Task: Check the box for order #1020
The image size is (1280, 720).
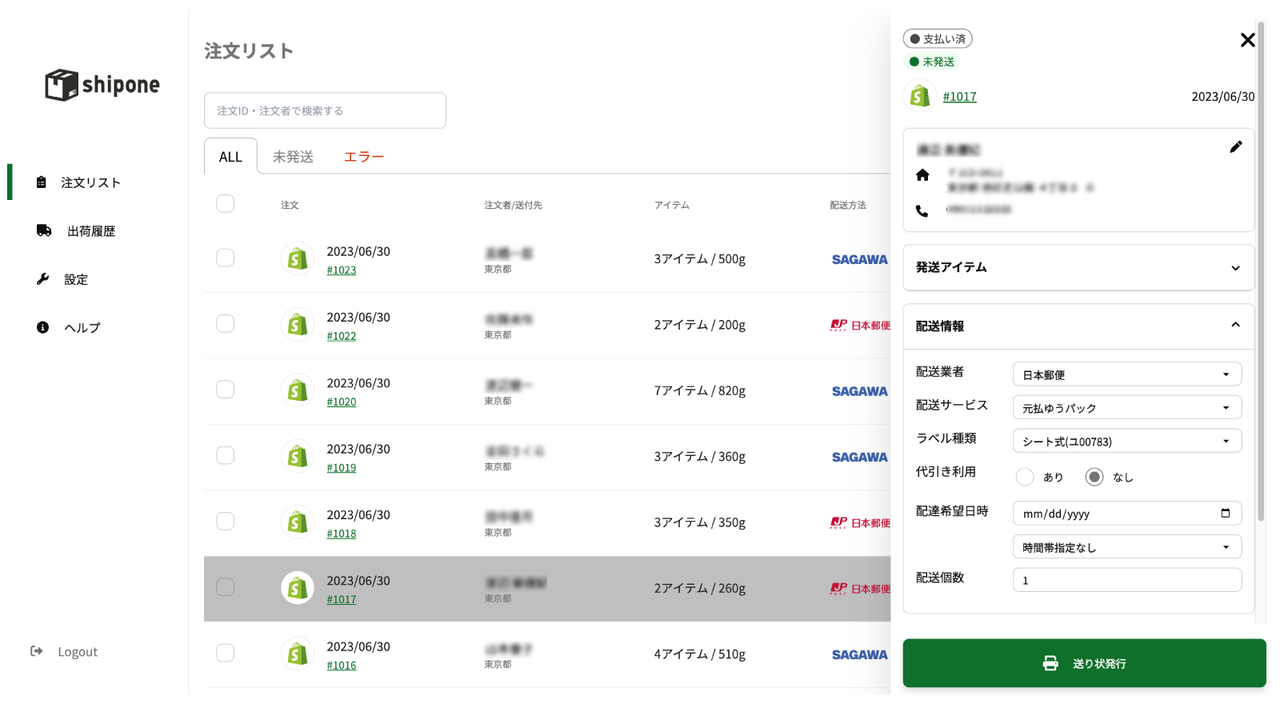Action: (225, 390)
